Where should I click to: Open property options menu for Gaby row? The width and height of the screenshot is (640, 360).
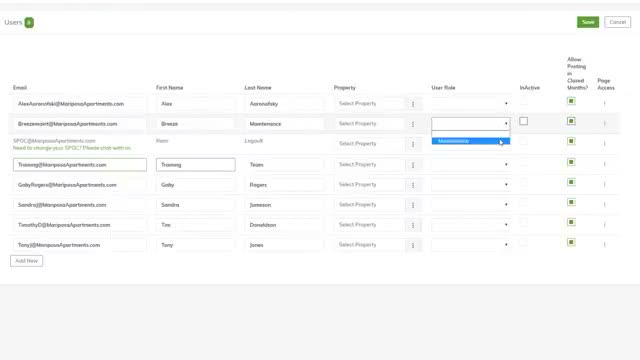click(x=413, y=185)
